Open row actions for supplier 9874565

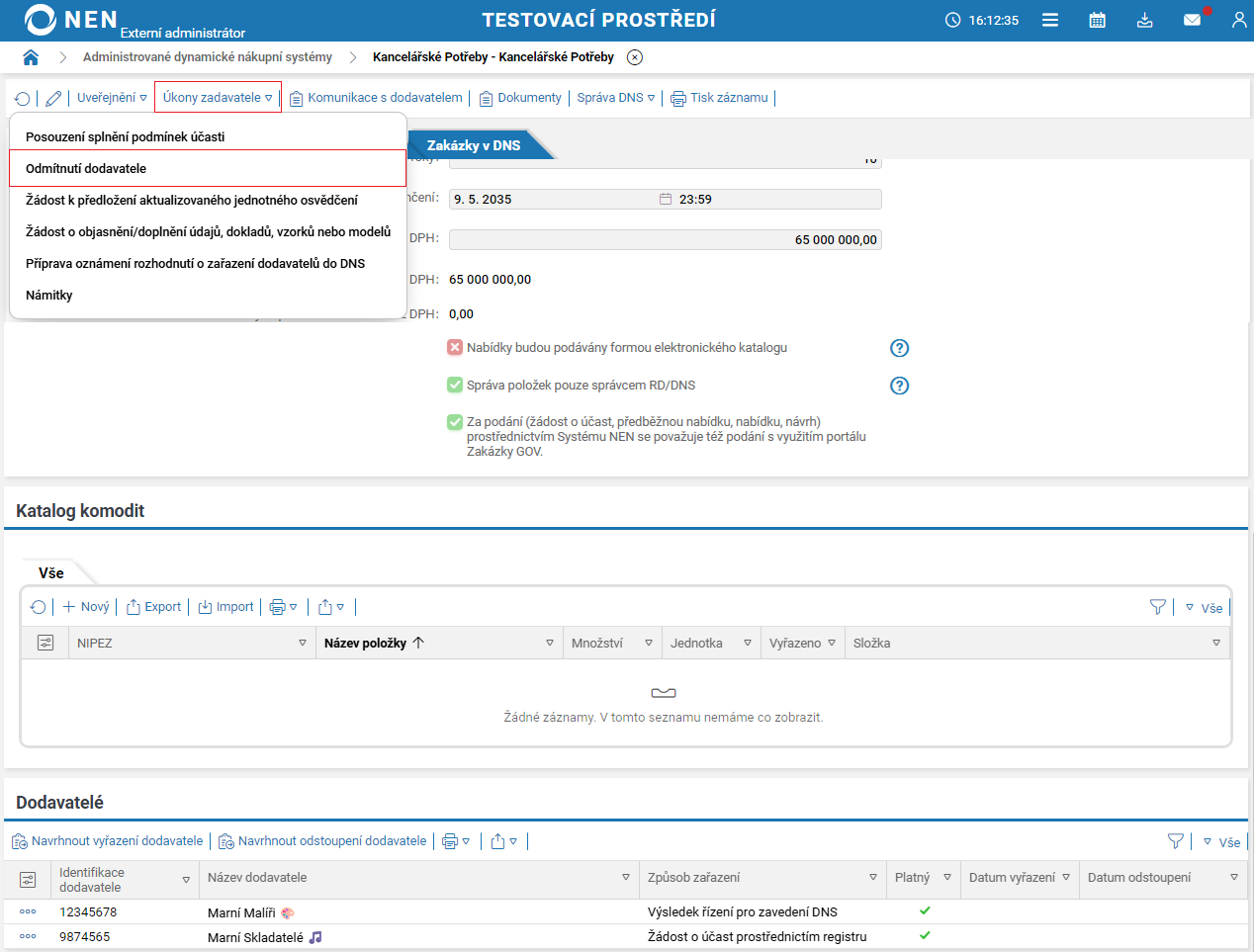coord(28,936)
